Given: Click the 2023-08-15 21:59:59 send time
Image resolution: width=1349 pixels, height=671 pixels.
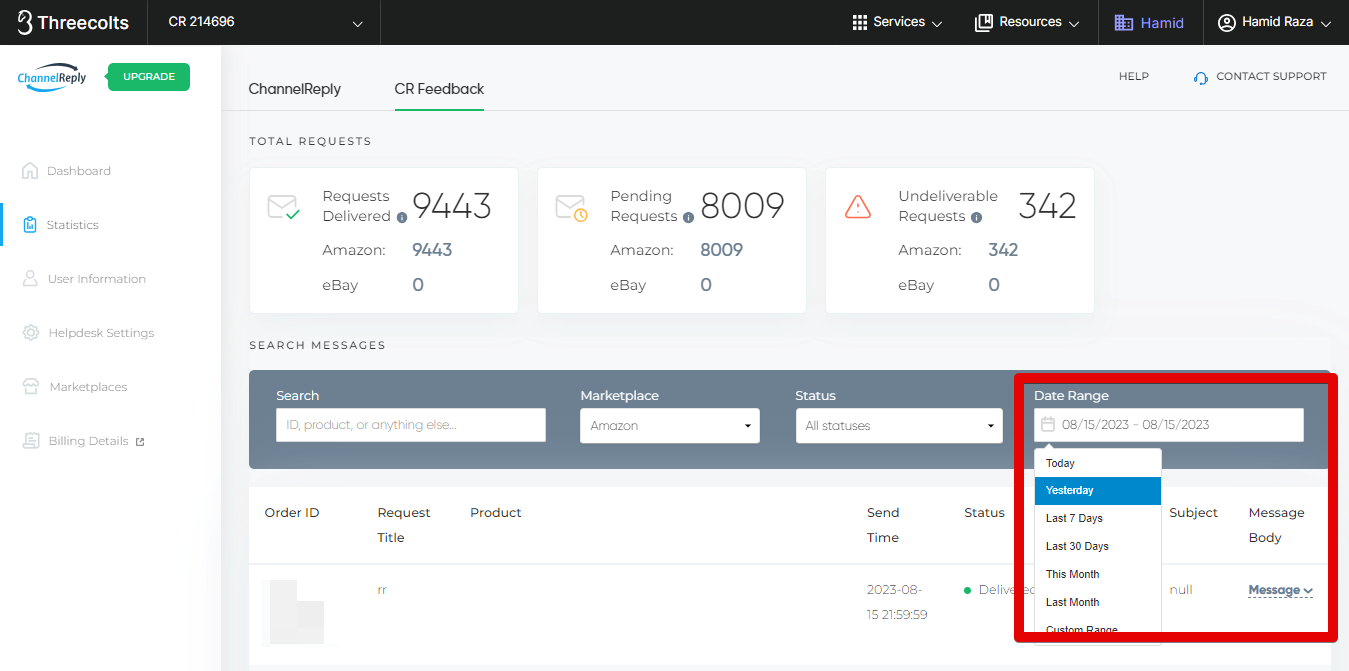Looking at the screenshot, I should tap(897, 602).
